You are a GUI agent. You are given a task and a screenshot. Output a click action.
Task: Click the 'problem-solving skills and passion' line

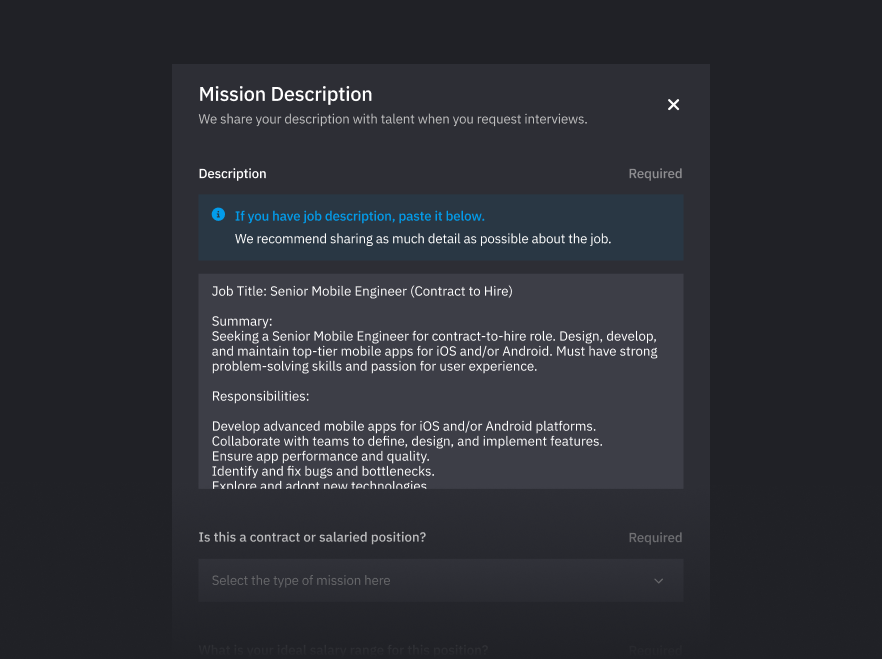(374, 366)
